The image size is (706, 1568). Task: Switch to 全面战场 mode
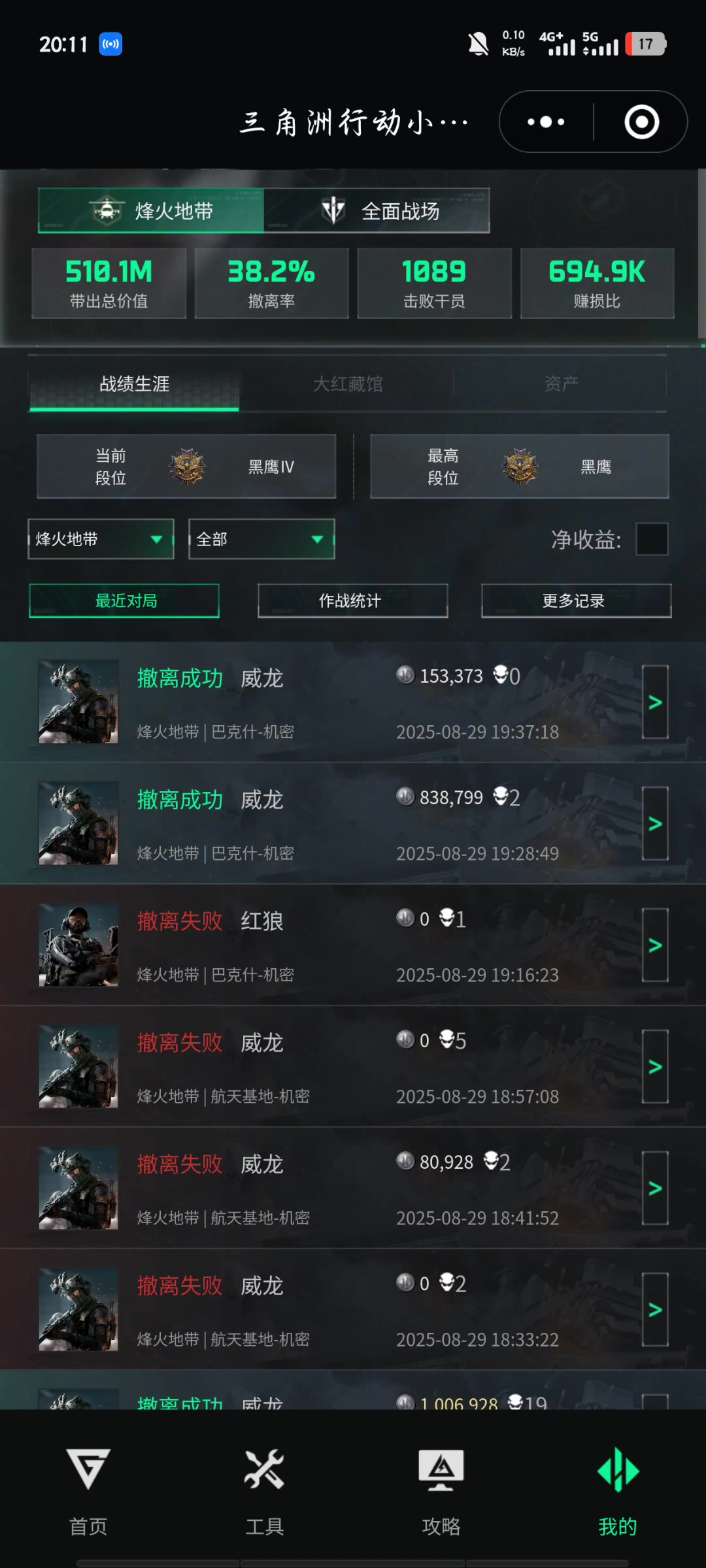click(377, 211)
